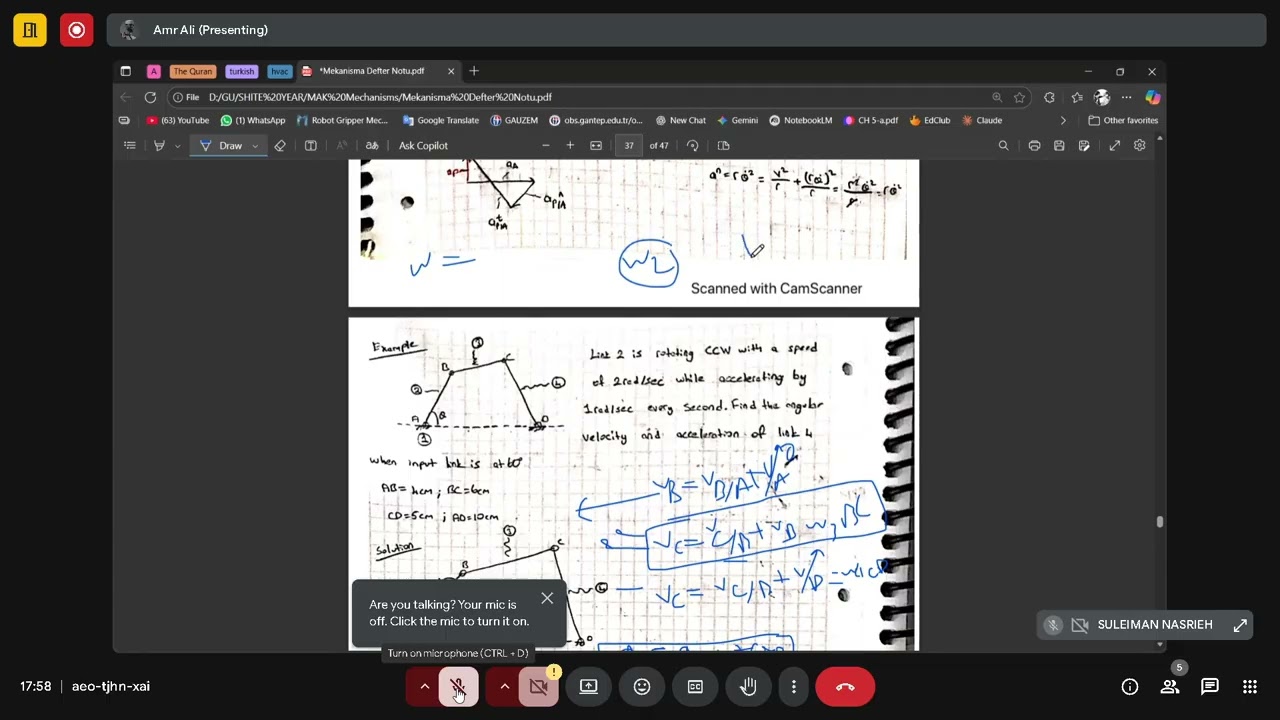
Task: Open Edge settings and more menu
Action: pos(1127,97)
